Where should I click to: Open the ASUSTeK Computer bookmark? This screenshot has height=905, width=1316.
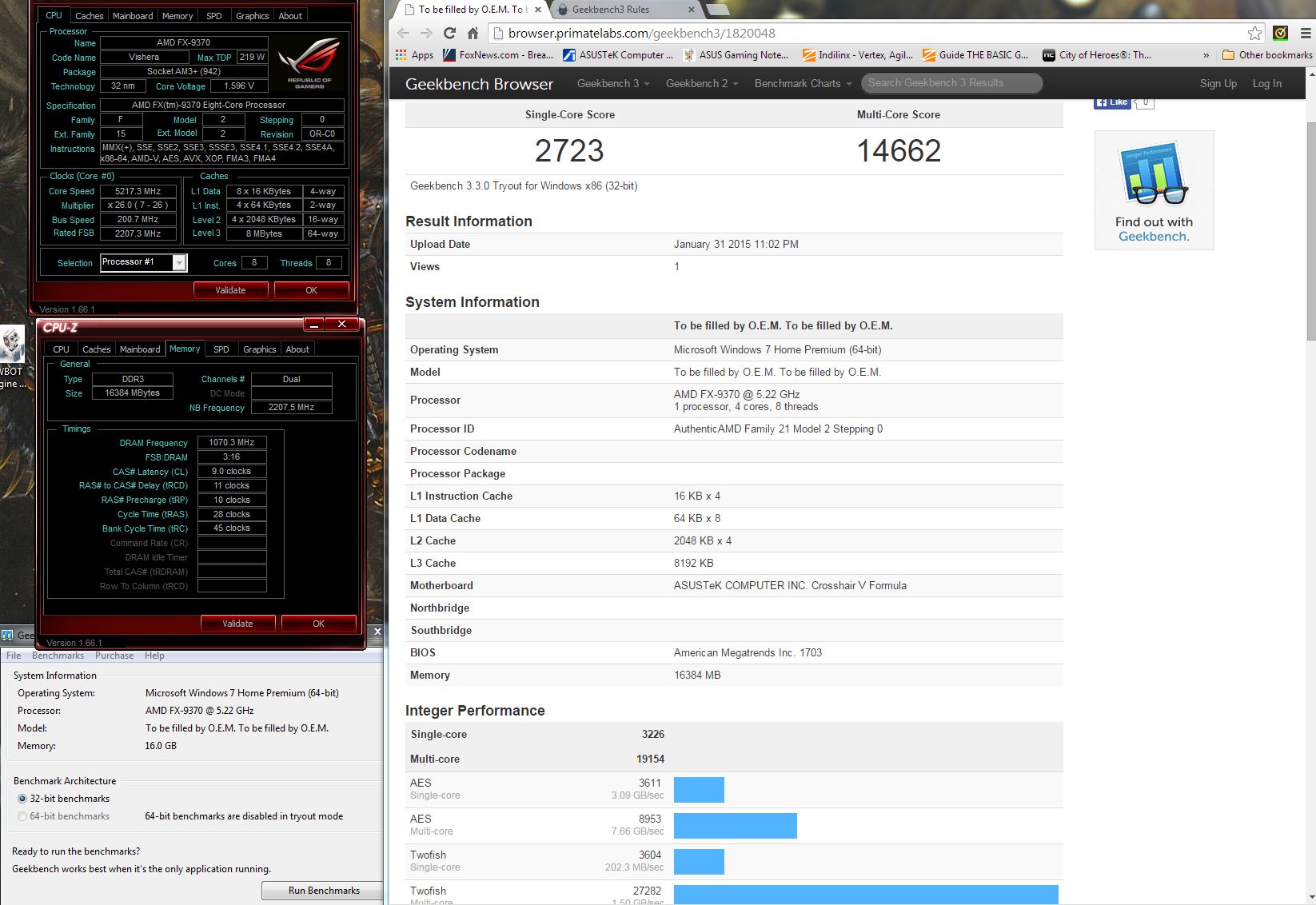click(618, 55)
